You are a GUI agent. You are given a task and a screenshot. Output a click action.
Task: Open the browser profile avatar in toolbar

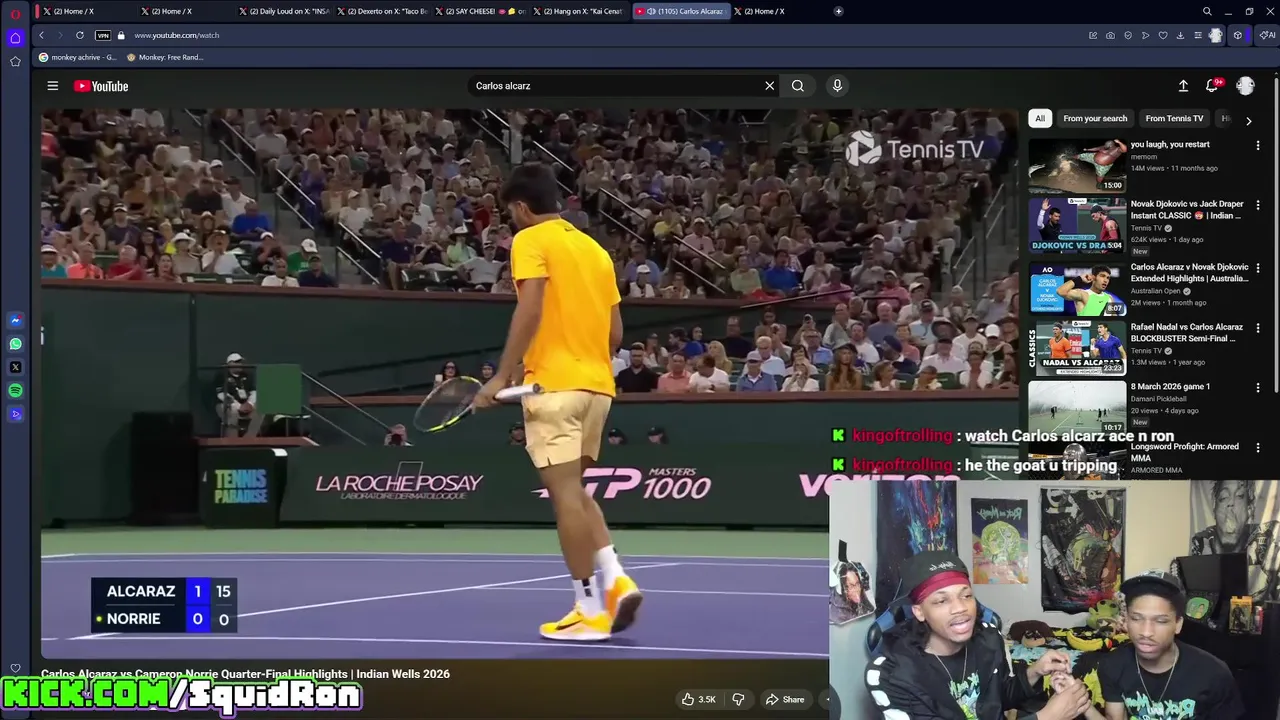coord(1215,35)
